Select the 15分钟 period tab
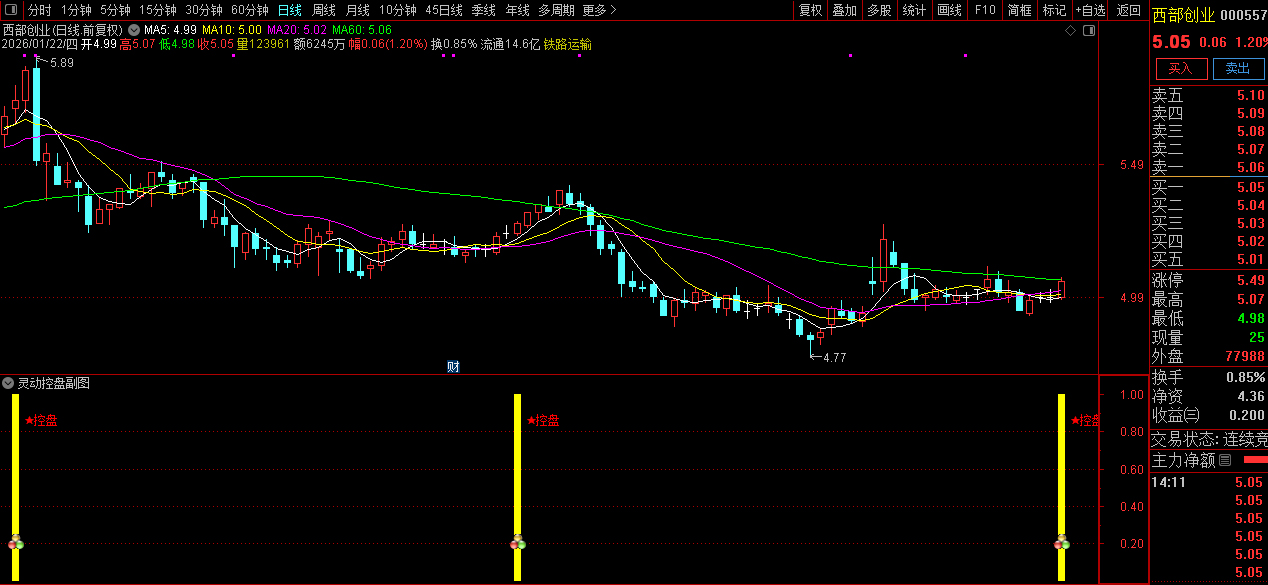 click(158, 10)
